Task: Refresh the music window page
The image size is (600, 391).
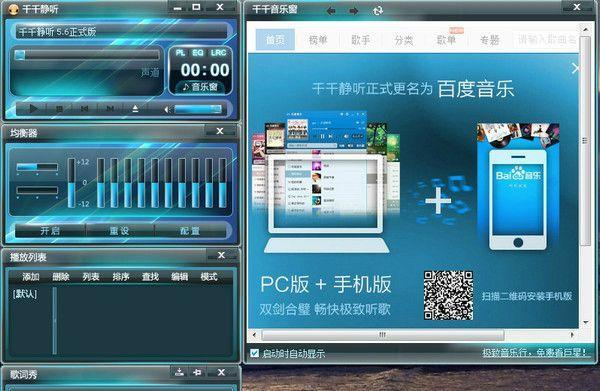Action: pyautogui.click(x=378, y=11)
